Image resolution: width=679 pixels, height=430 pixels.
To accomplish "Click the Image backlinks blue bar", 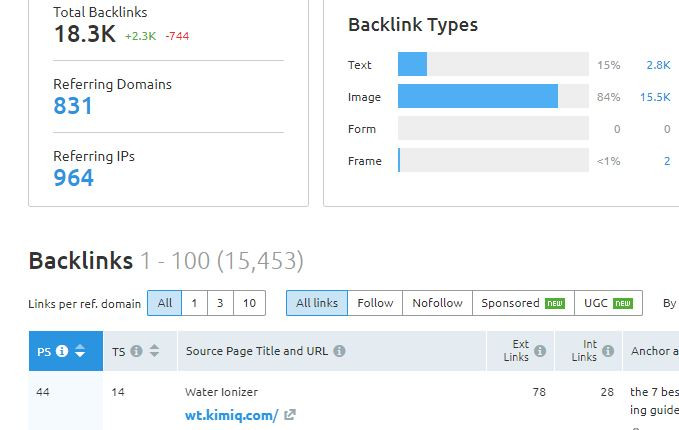I will [x=478, y=96].
